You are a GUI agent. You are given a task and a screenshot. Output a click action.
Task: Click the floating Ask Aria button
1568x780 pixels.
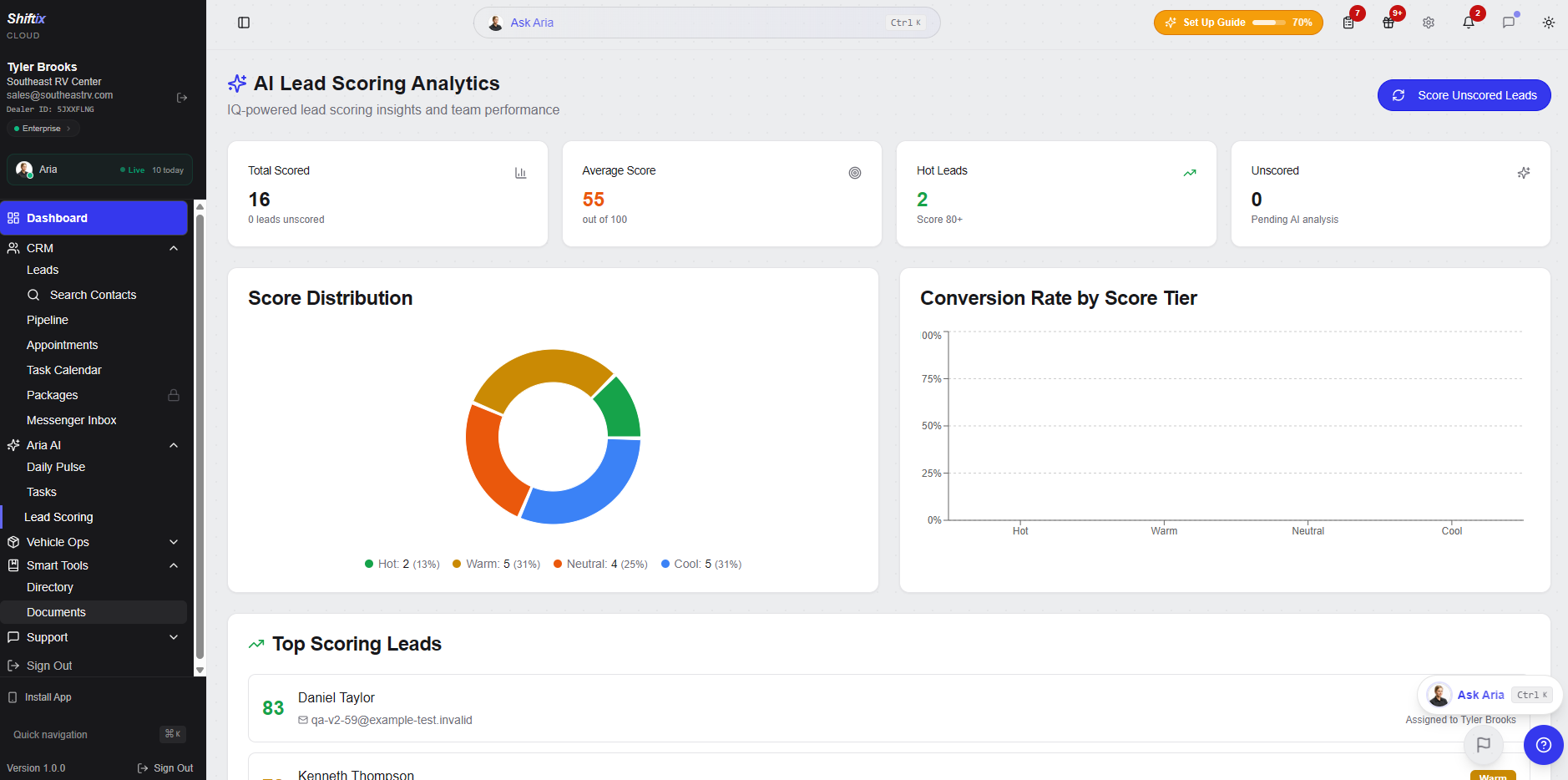(x=1490, y=695)
